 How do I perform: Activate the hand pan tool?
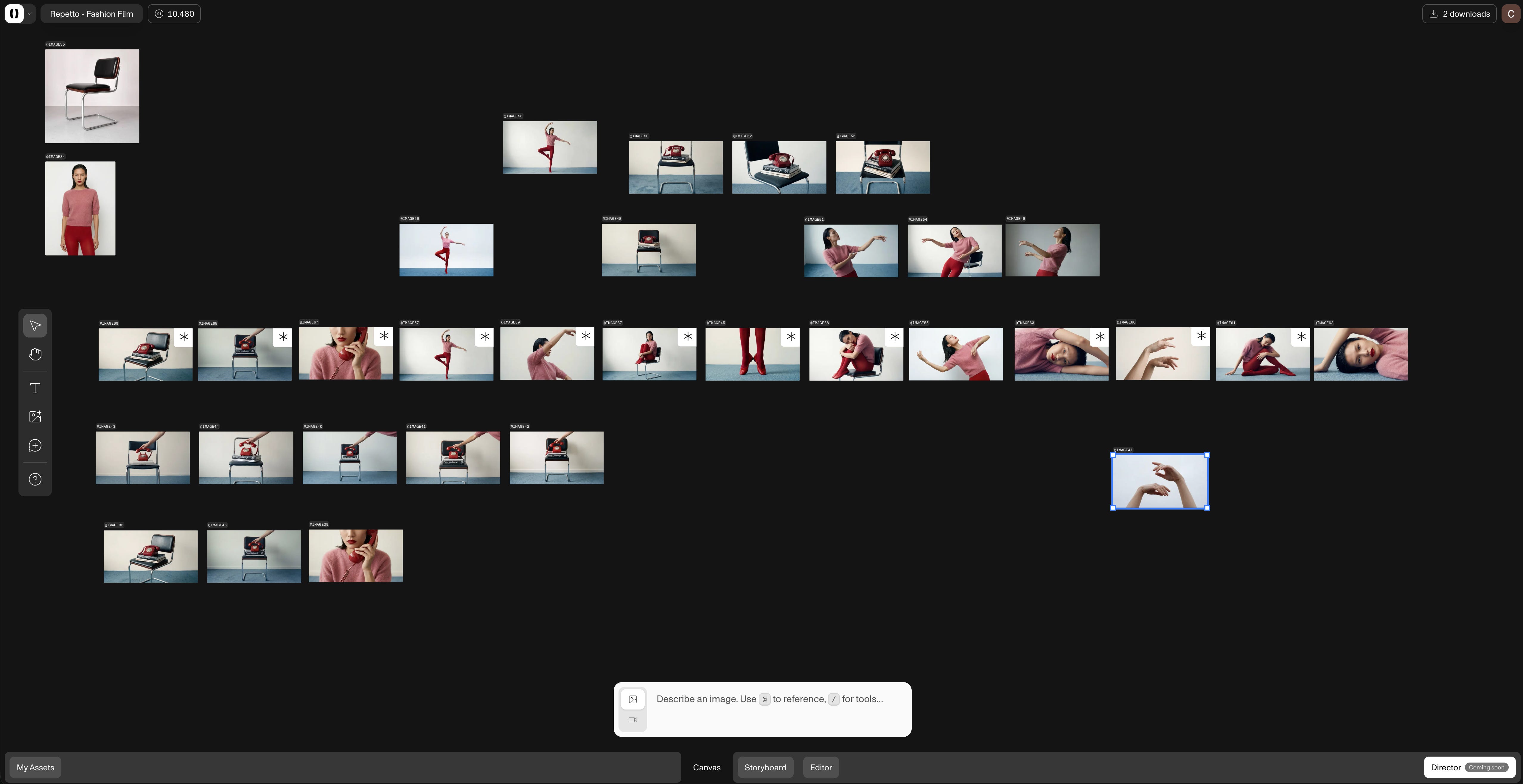pos(35,354)
